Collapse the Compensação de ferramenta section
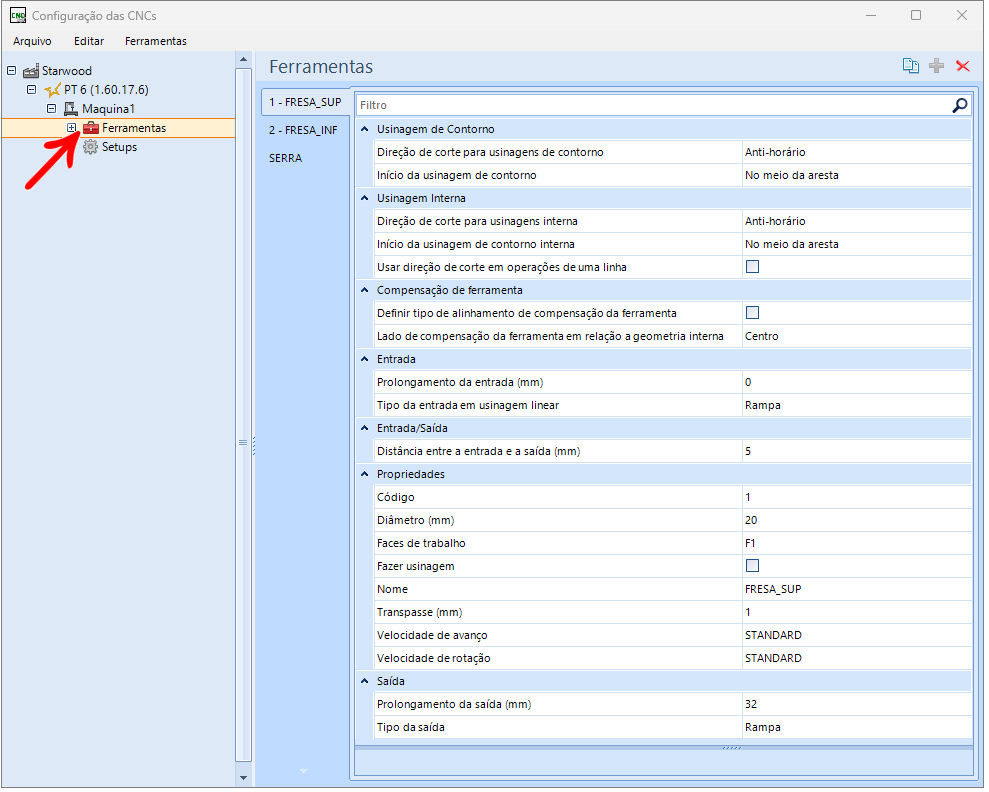This screenshot has height=792, width=989. click(366, 291)
